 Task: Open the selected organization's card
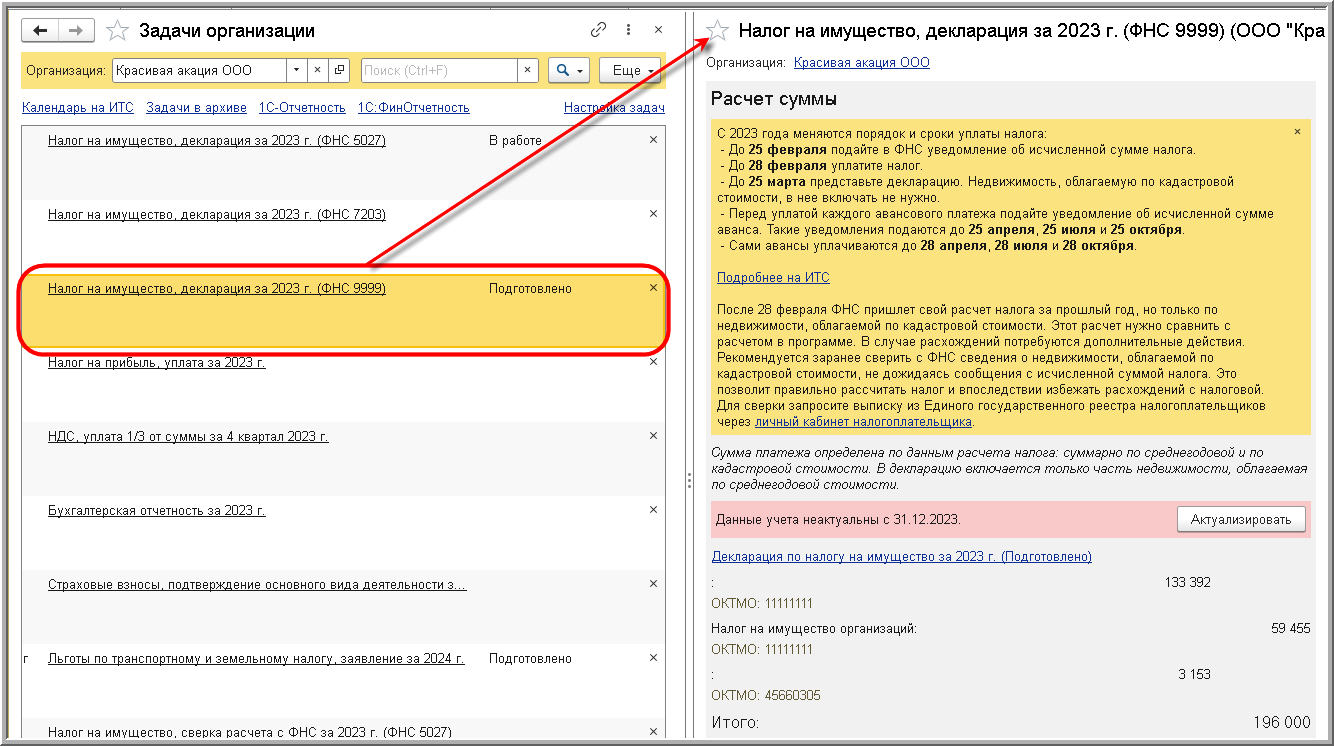coord(339,71)
